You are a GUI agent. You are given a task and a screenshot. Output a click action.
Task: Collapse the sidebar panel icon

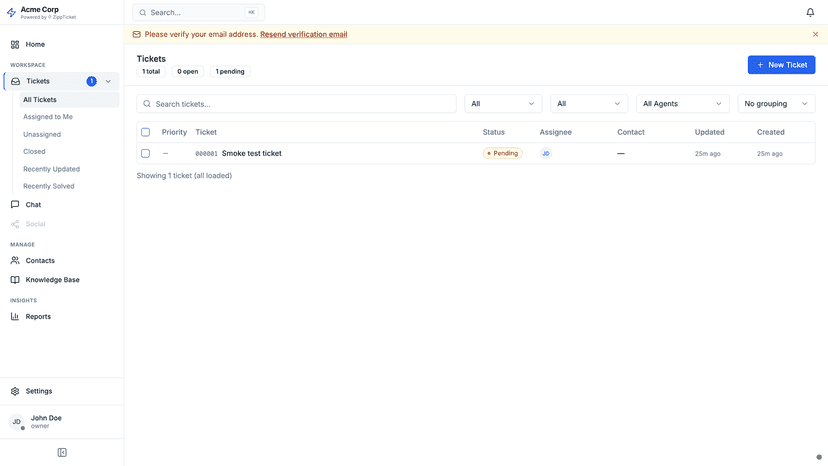point(62,452)
